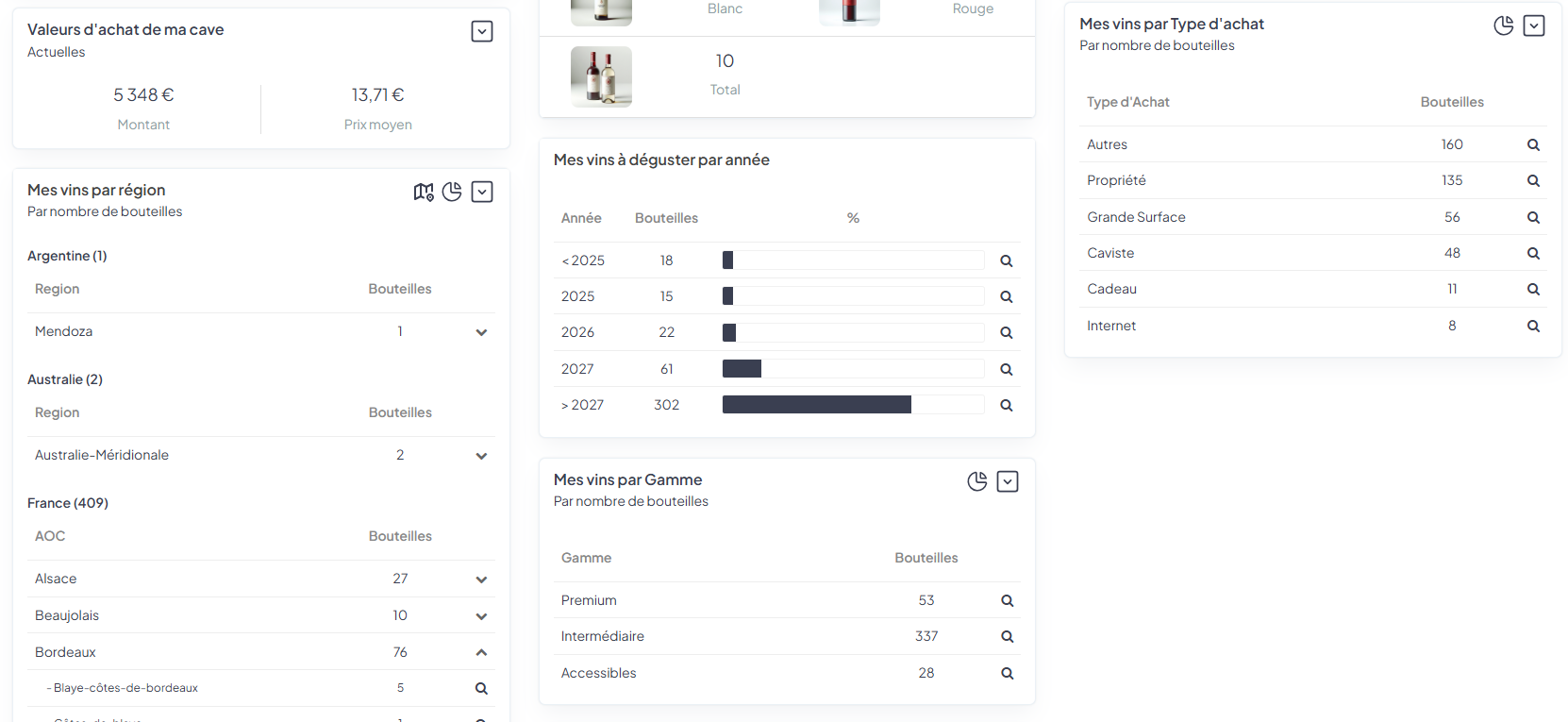
Task: Collapse the Valeurs d'achat de ma cave panel
Action: coord(482,31)
